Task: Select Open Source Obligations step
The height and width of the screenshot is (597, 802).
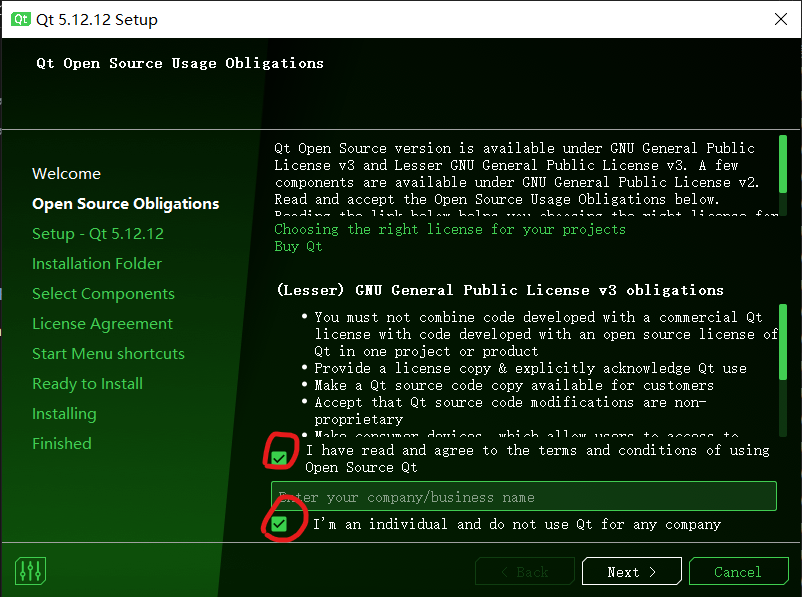Action: [125, 204]
